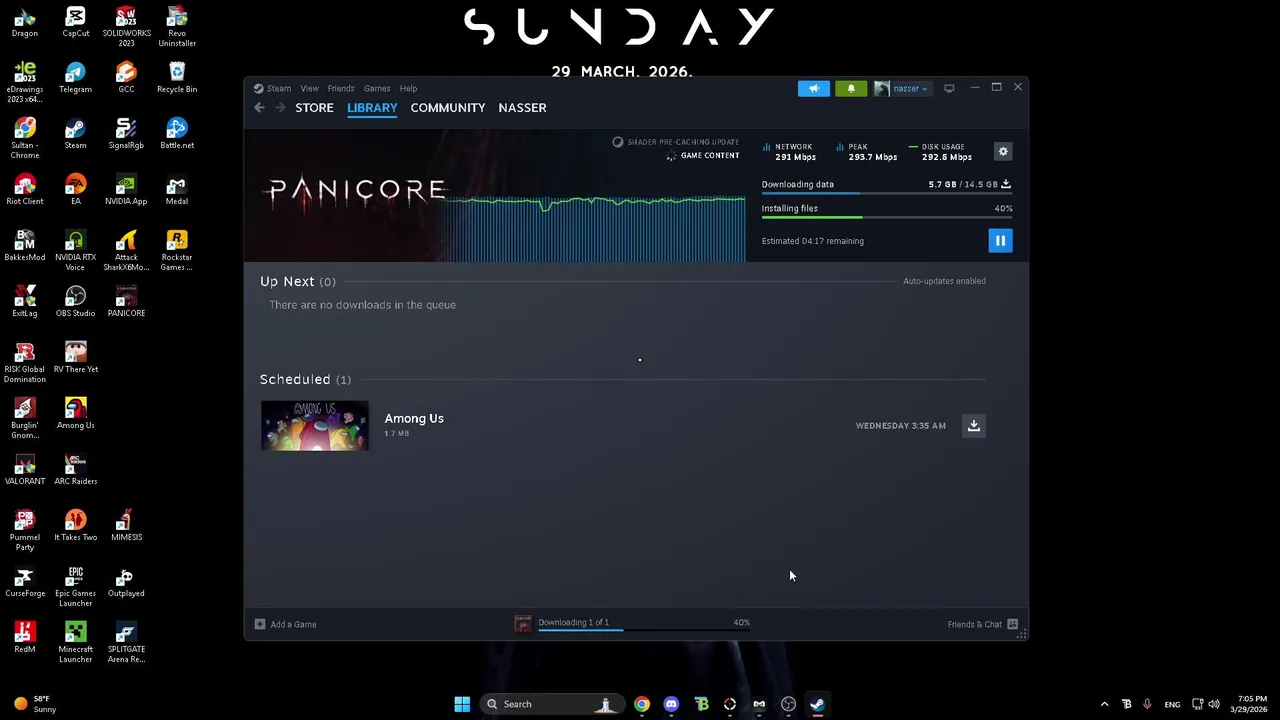Open Rockstar Games desktop icon
Viewport: 1280px width, 720px height.
(177, 251)
